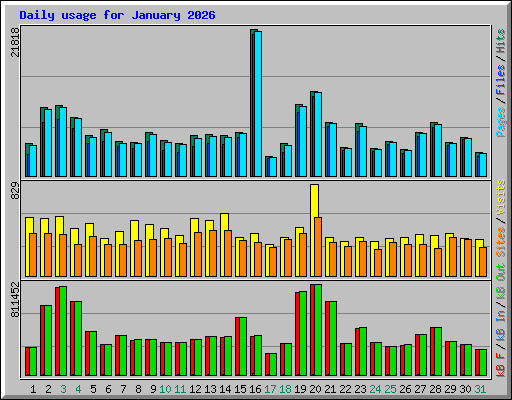Click the day 28 axis label
The height and width of the screenshot is (400, 512).
pyautogui.click(x=435, y=389)
